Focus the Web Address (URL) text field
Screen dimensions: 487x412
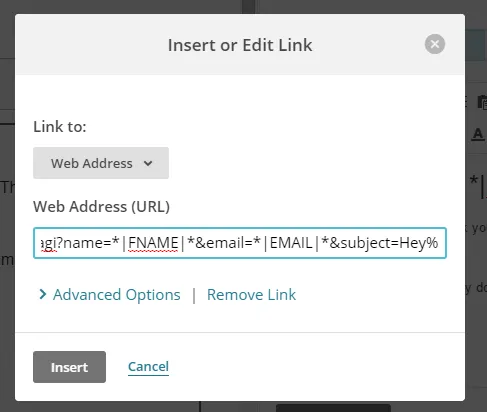coord(240,243)
